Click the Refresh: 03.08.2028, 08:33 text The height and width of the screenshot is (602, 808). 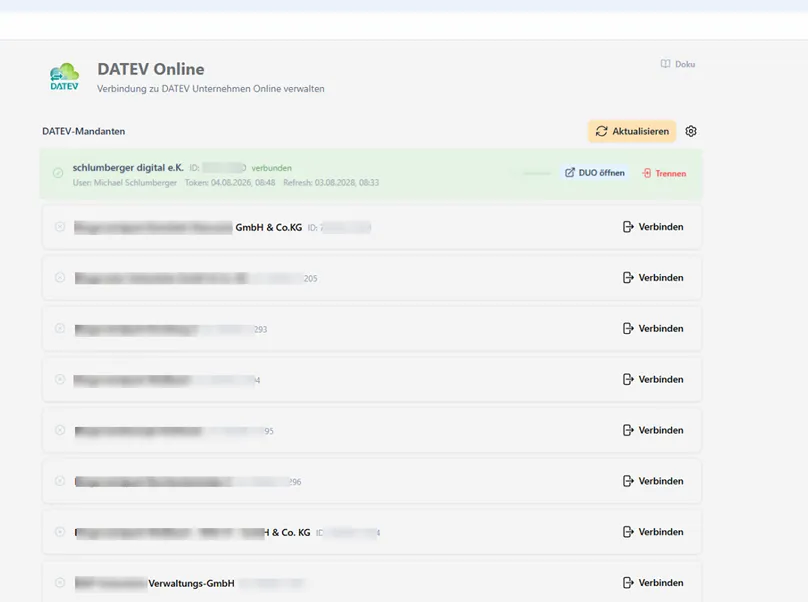pos(331,182)
